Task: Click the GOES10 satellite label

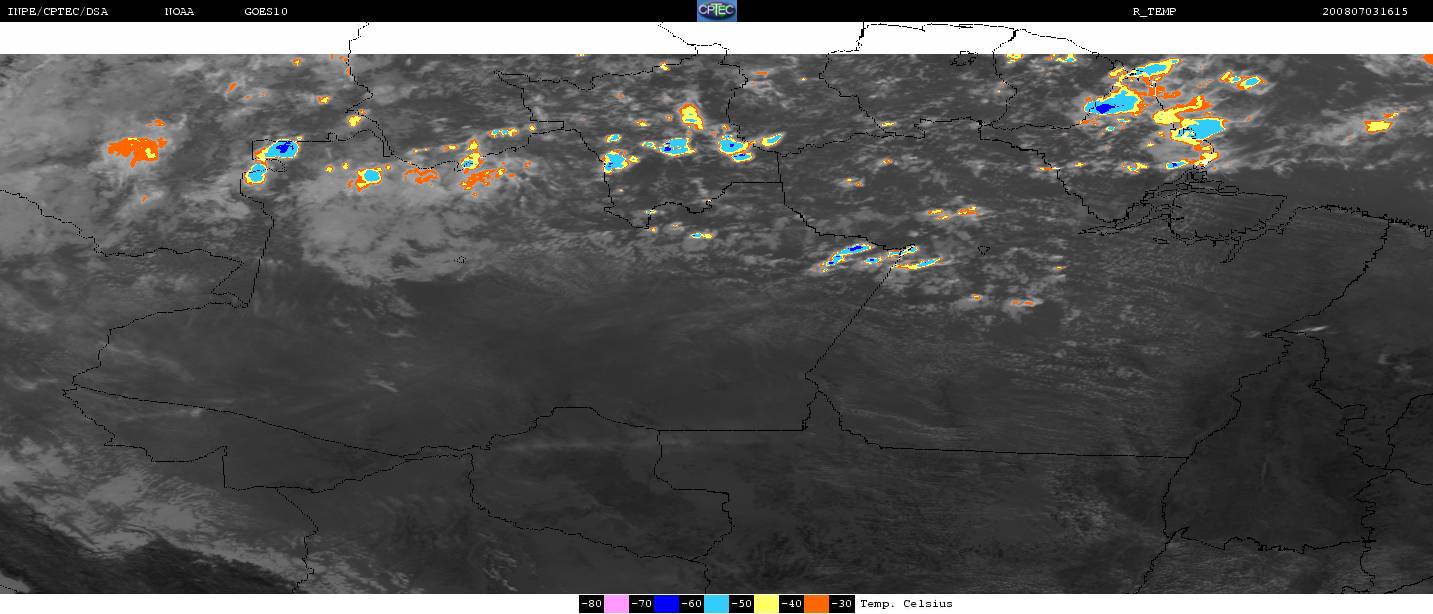Action: 266,11
